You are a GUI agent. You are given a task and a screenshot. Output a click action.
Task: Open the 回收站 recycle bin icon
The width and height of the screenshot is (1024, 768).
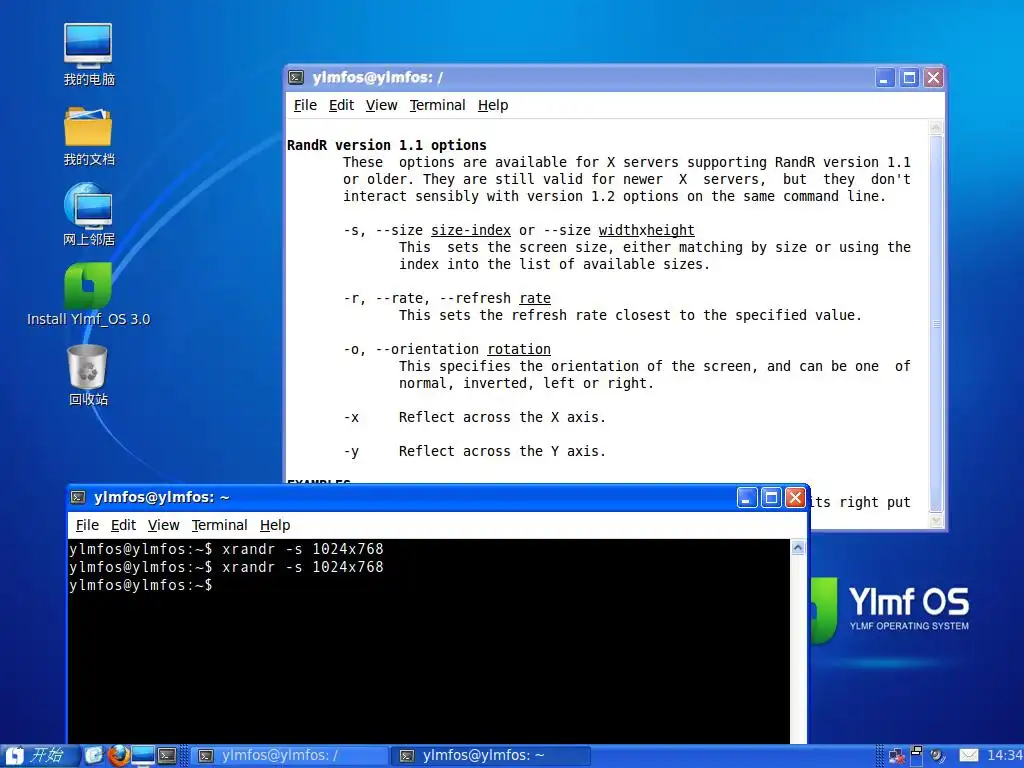88,376
